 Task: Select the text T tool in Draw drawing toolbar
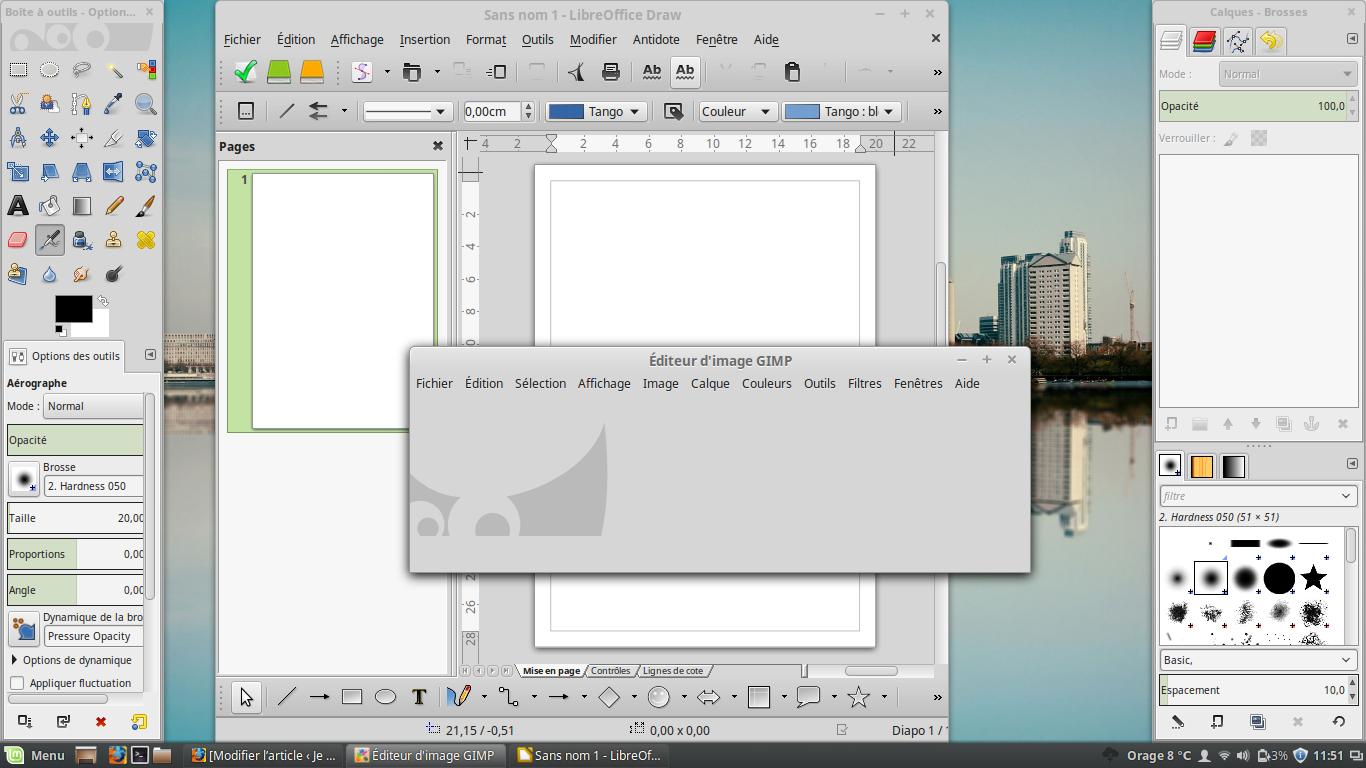(x=419, y=697)
